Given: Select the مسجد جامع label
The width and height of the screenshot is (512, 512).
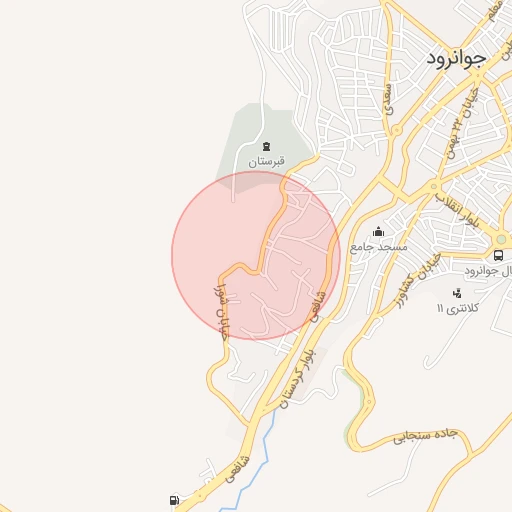Looking at the screenshot, I should (379, 247).
